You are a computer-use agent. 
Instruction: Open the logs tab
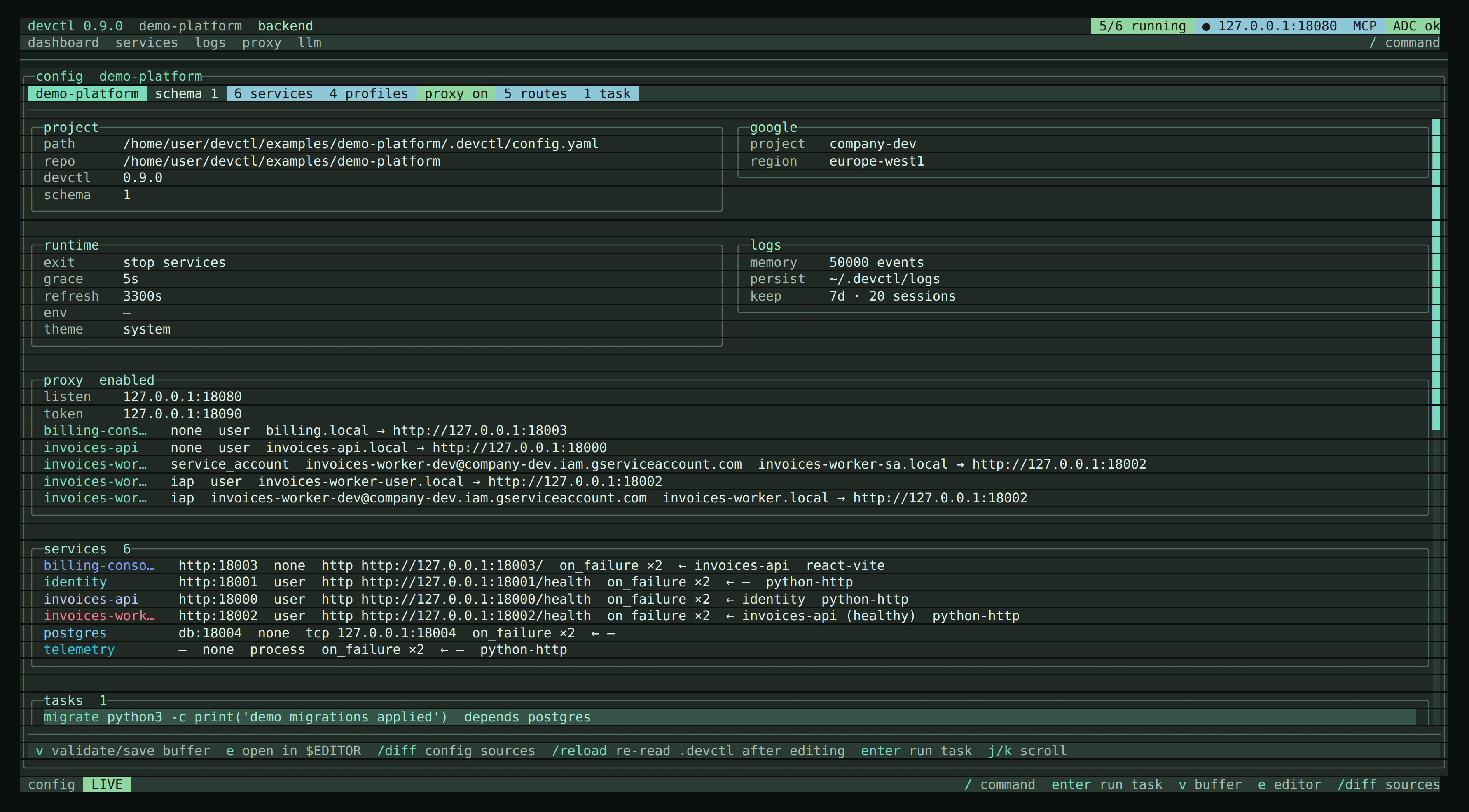(x=210, y=43)
